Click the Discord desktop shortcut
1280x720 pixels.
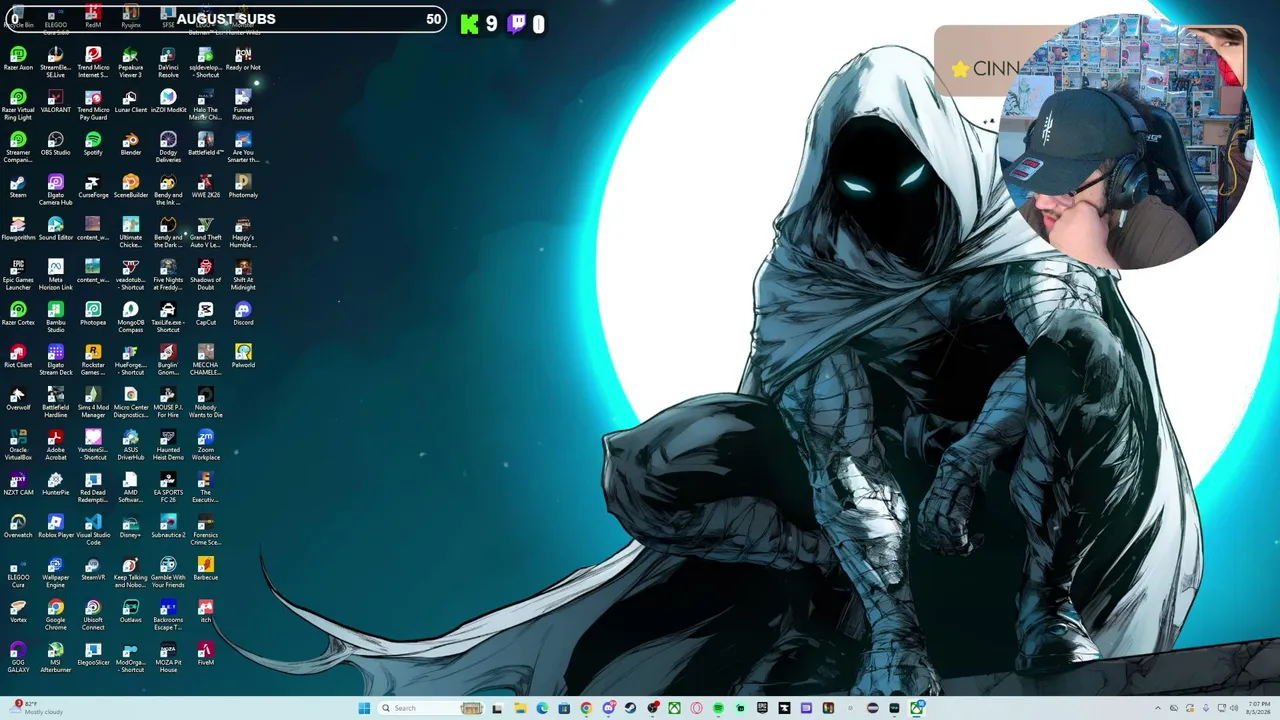pyautogui.click(x=243, y=315)
